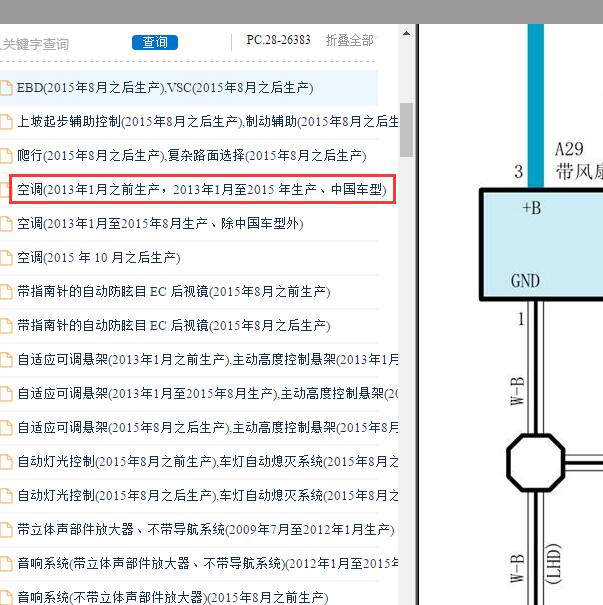Open 带立体声部件放大器、不带导航系统(2009年7月至2012年1月生产)
This screenshot has width=603, height=605.
pyautogui.click(x=206, y=529)
